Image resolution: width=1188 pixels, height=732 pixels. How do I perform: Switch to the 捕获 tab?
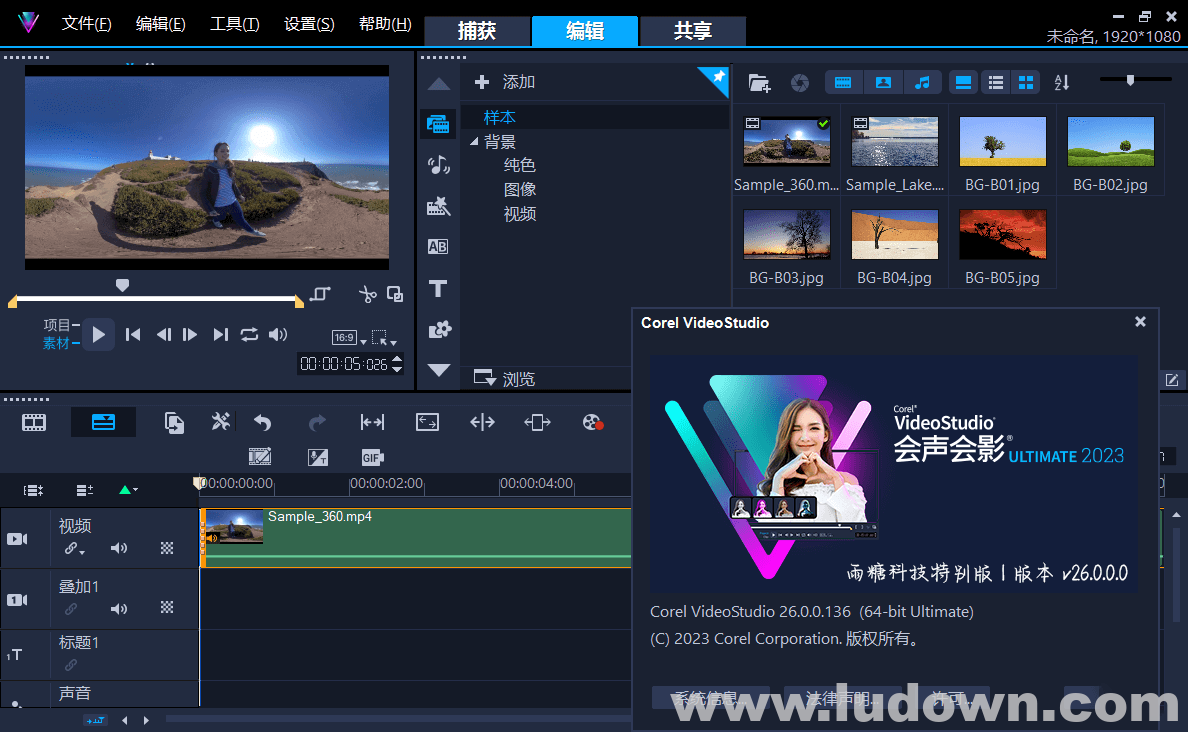tap(477, 31)
